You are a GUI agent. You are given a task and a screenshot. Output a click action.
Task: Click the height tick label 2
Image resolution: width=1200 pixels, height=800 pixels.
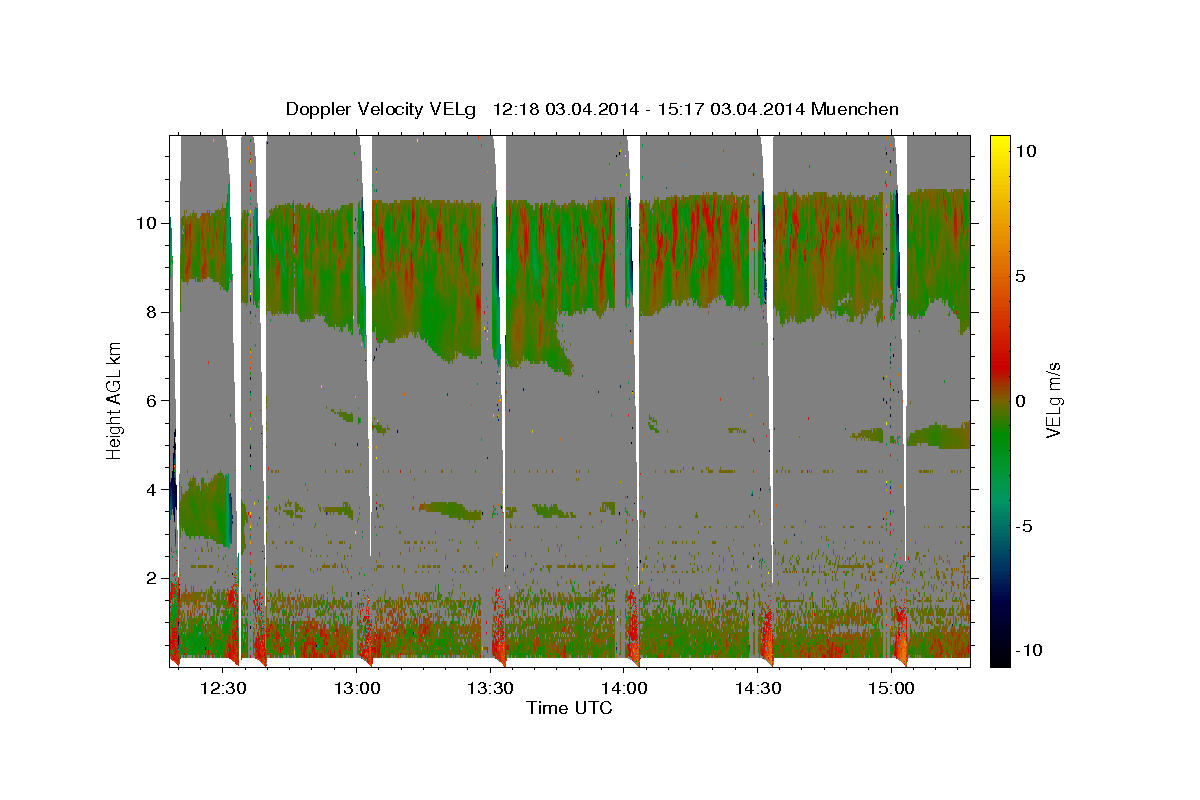point(150,578)
